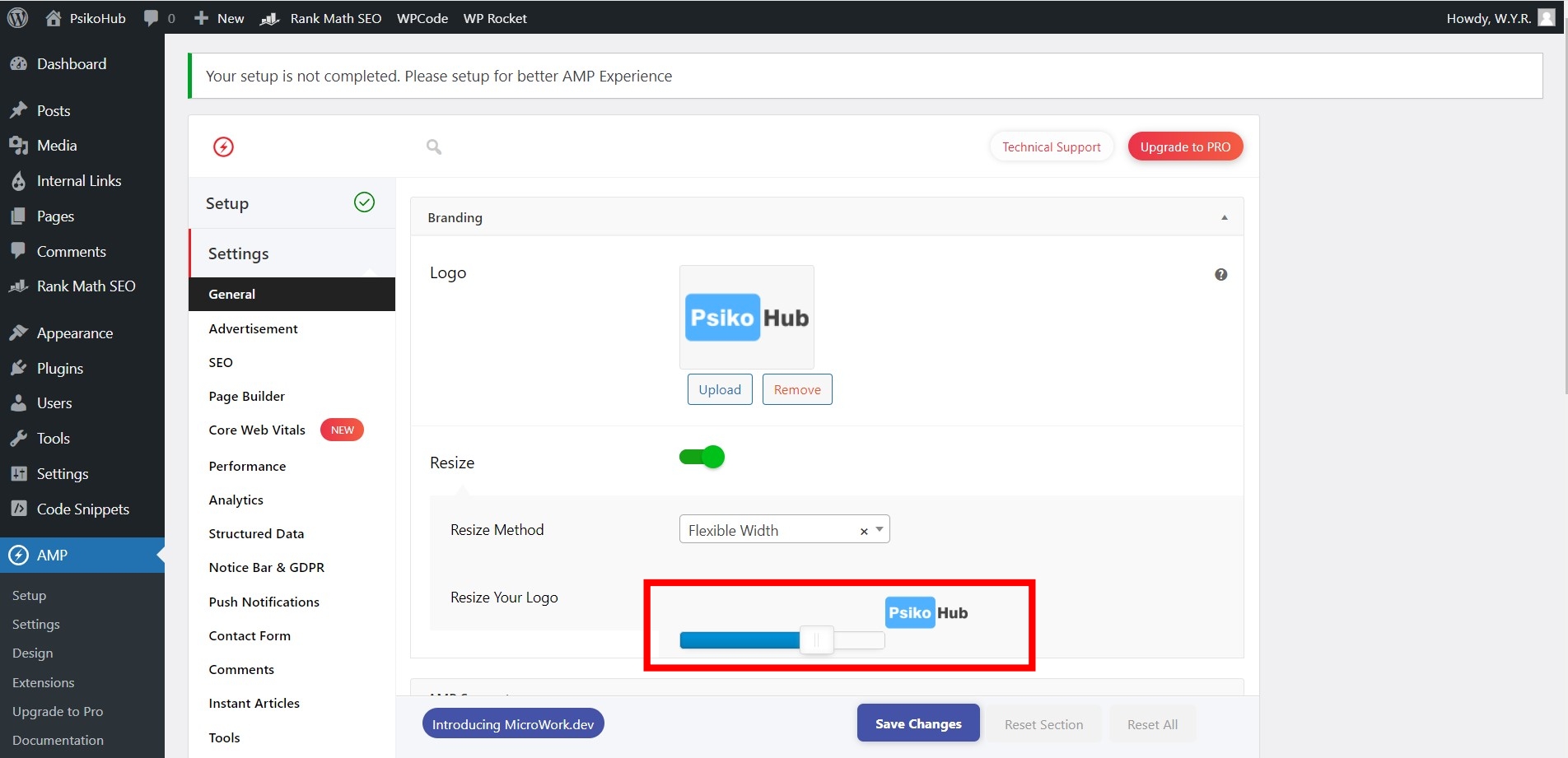The width and height of the screenshot is (1568, 758).
Task: Open Design under the AMP submenu
Action: (33, 653)
